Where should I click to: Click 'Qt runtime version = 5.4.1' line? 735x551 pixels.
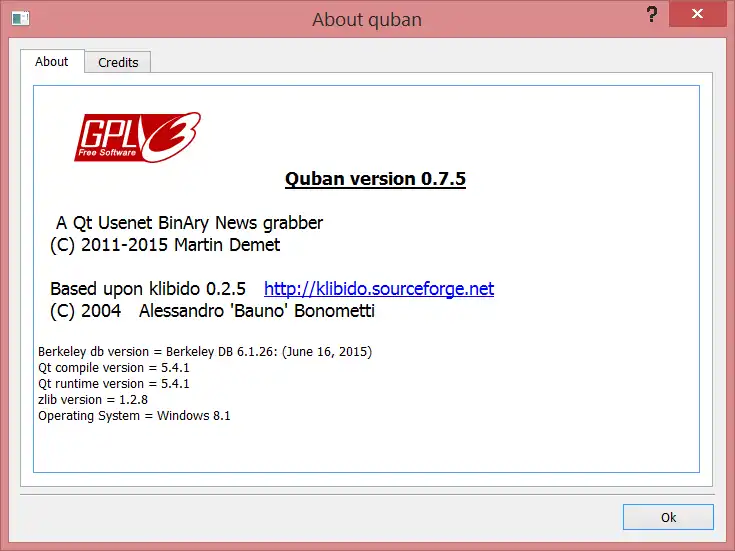click(x=114, y=384)
